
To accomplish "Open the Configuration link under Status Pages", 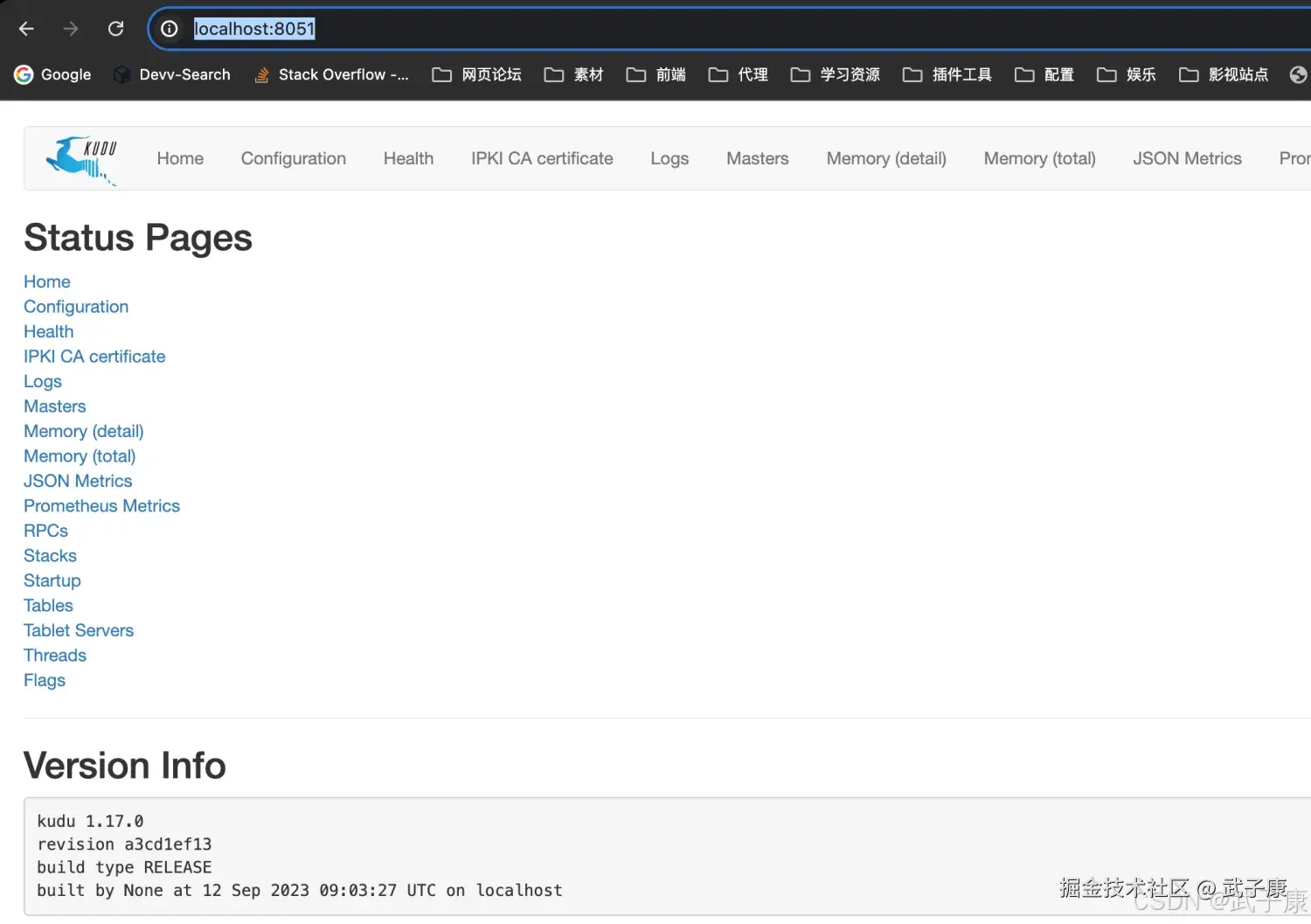I will click(x=76, y=307).
